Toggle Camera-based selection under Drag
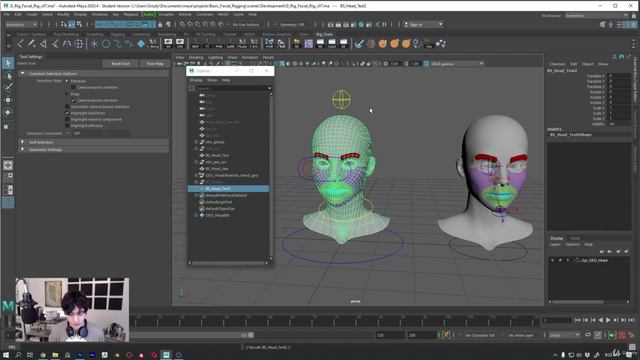The image size is (640, 360). coord(73,100)
